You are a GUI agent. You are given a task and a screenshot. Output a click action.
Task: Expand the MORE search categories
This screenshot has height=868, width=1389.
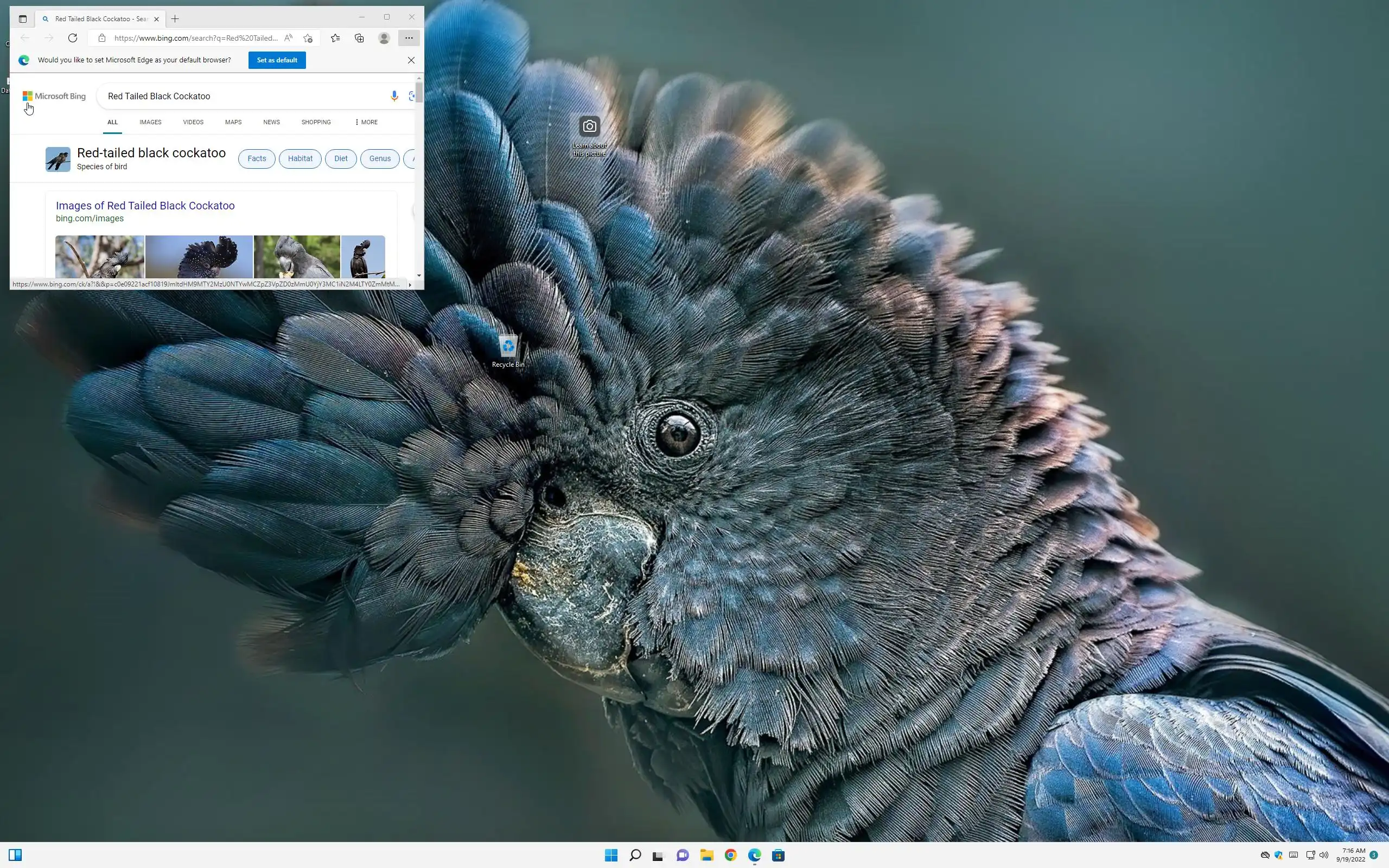[366, 122]
